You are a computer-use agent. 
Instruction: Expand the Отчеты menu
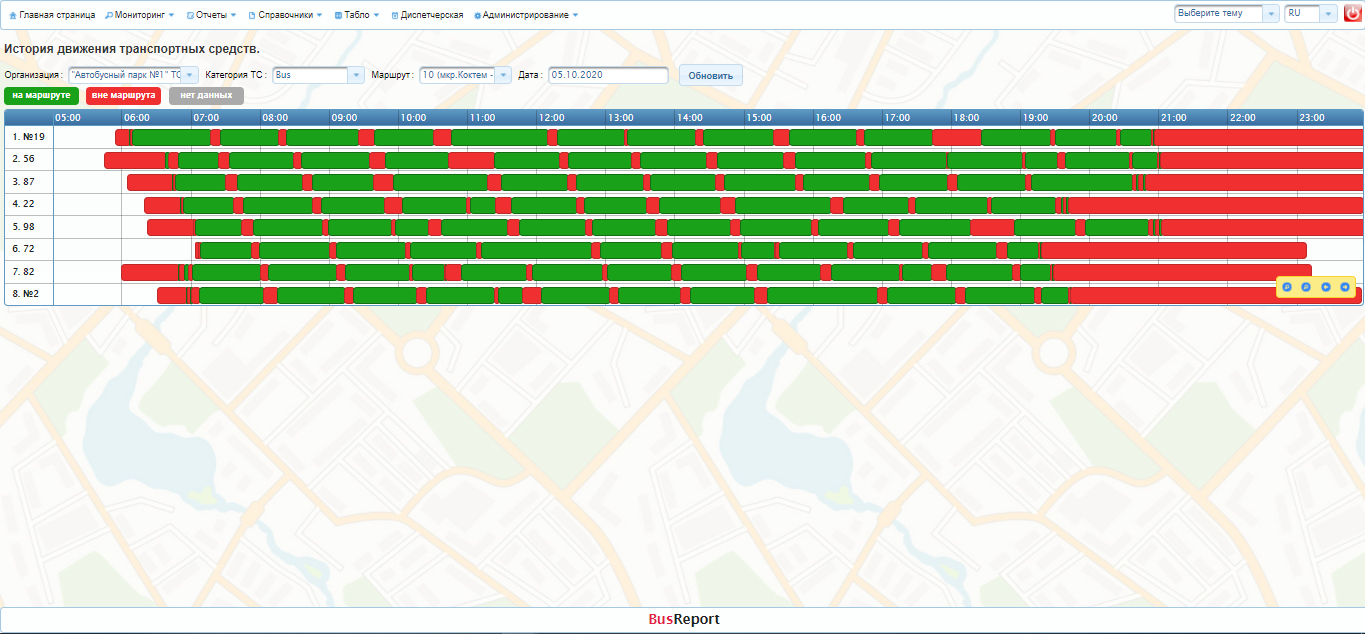[212, 15]
